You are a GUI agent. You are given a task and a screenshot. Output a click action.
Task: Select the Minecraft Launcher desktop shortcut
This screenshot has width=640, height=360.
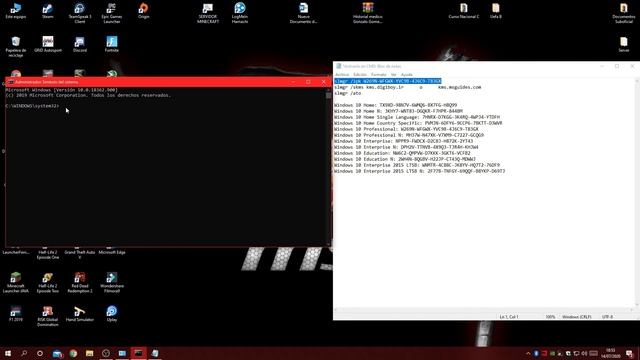pyautogui.click(x=16, y=282)
